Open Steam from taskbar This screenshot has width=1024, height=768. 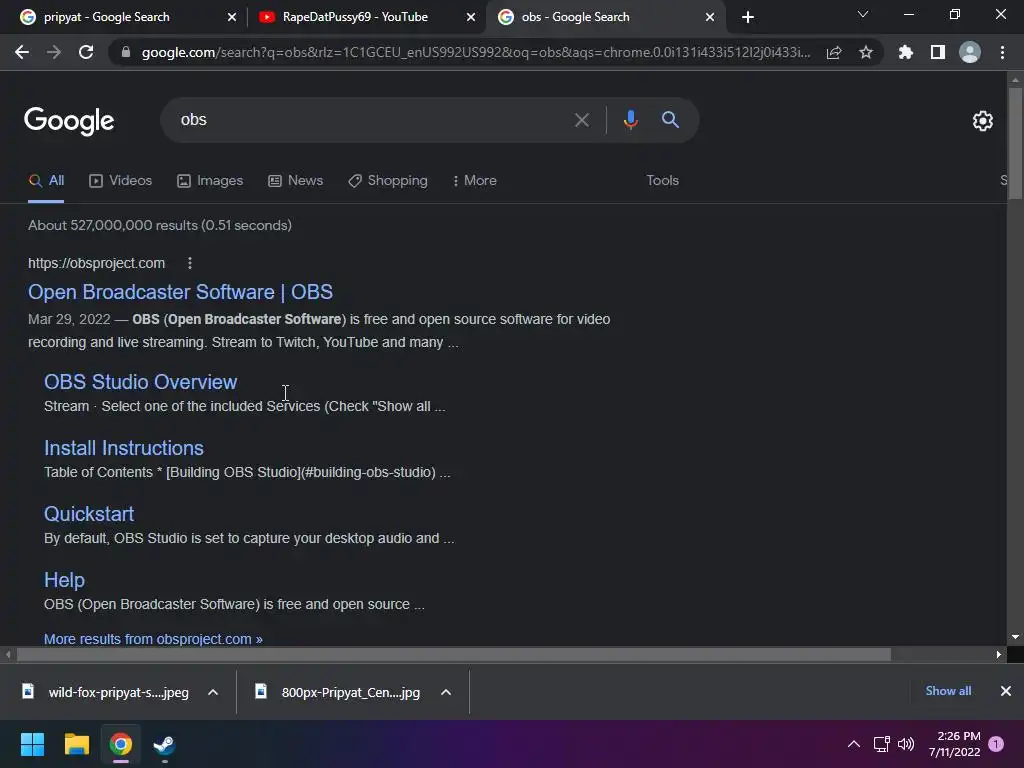[x=164, y=744]
